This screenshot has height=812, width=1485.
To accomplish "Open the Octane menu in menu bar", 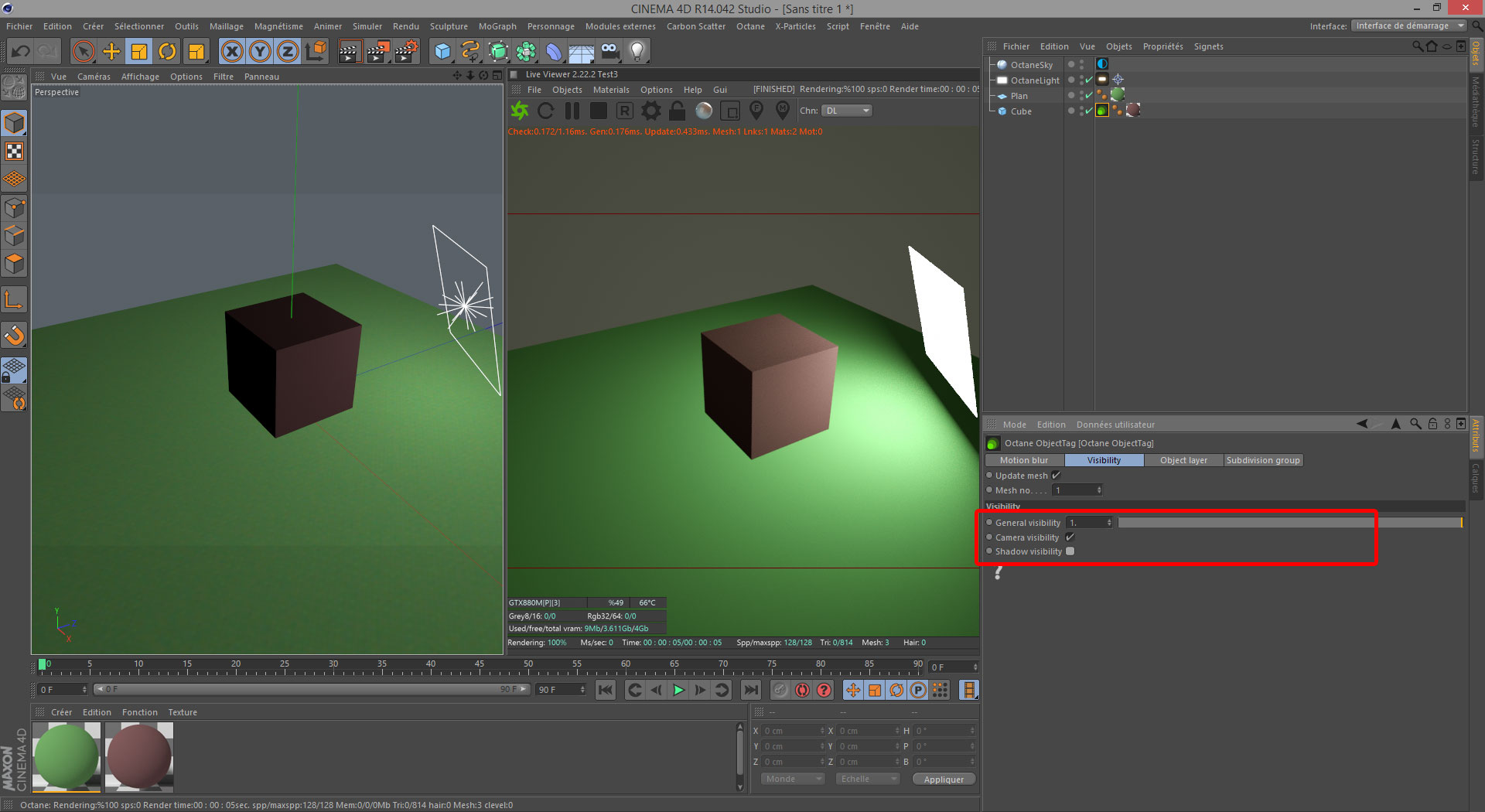I will pyautogui.click(x=749, y=26).
